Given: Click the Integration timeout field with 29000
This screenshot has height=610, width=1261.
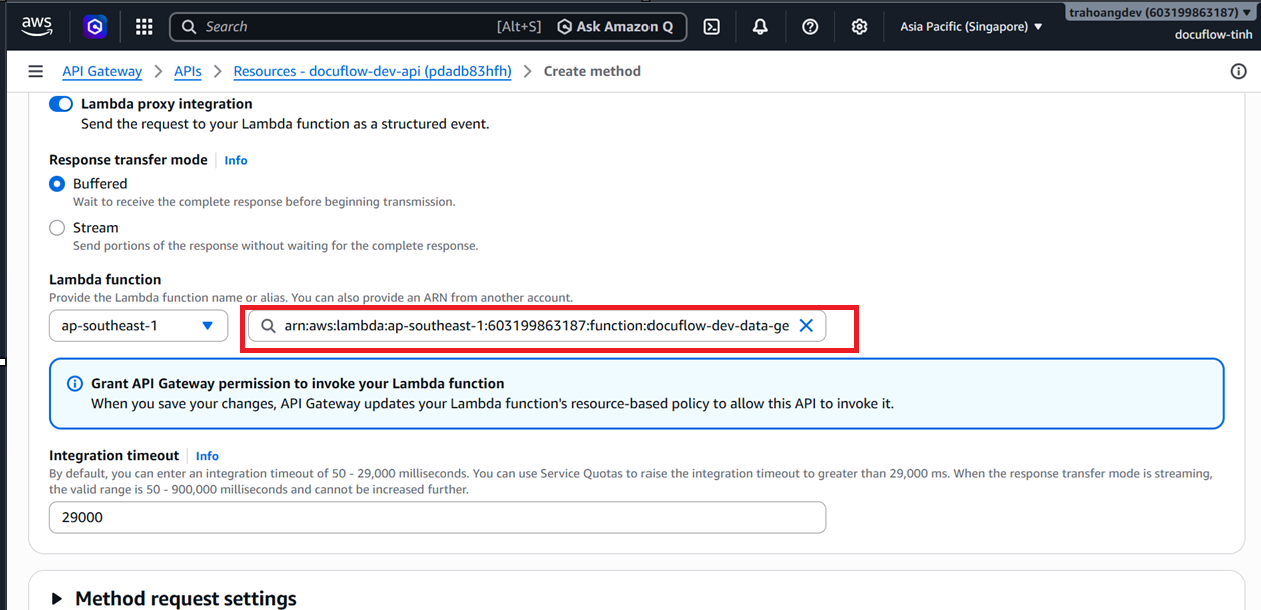Looking at the screenshot, I should pos(437,517).
